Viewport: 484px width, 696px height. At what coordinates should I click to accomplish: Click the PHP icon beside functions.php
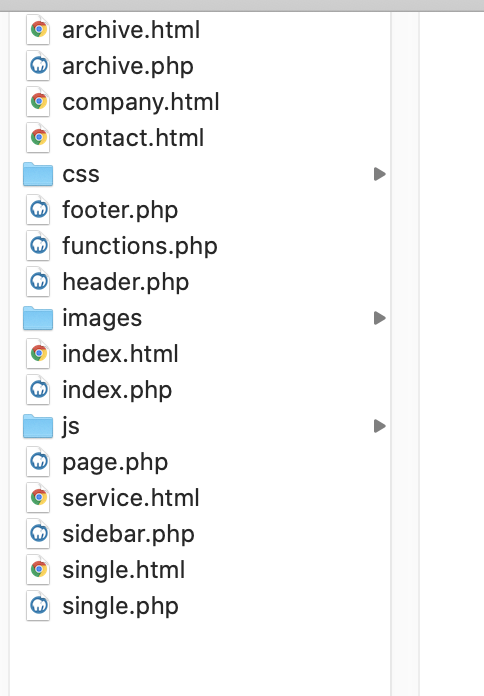coord(38,245)
